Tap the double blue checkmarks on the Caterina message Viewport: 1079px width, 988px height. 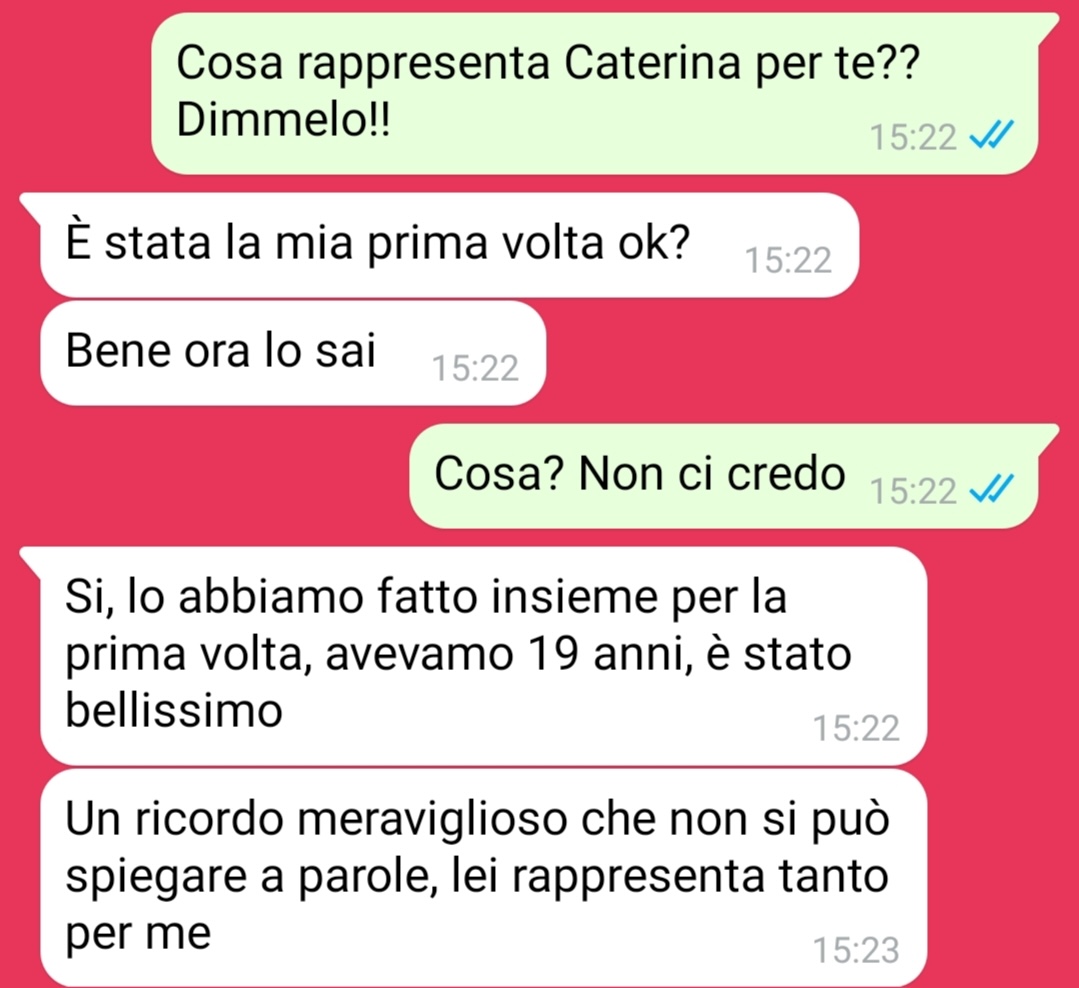991,136
